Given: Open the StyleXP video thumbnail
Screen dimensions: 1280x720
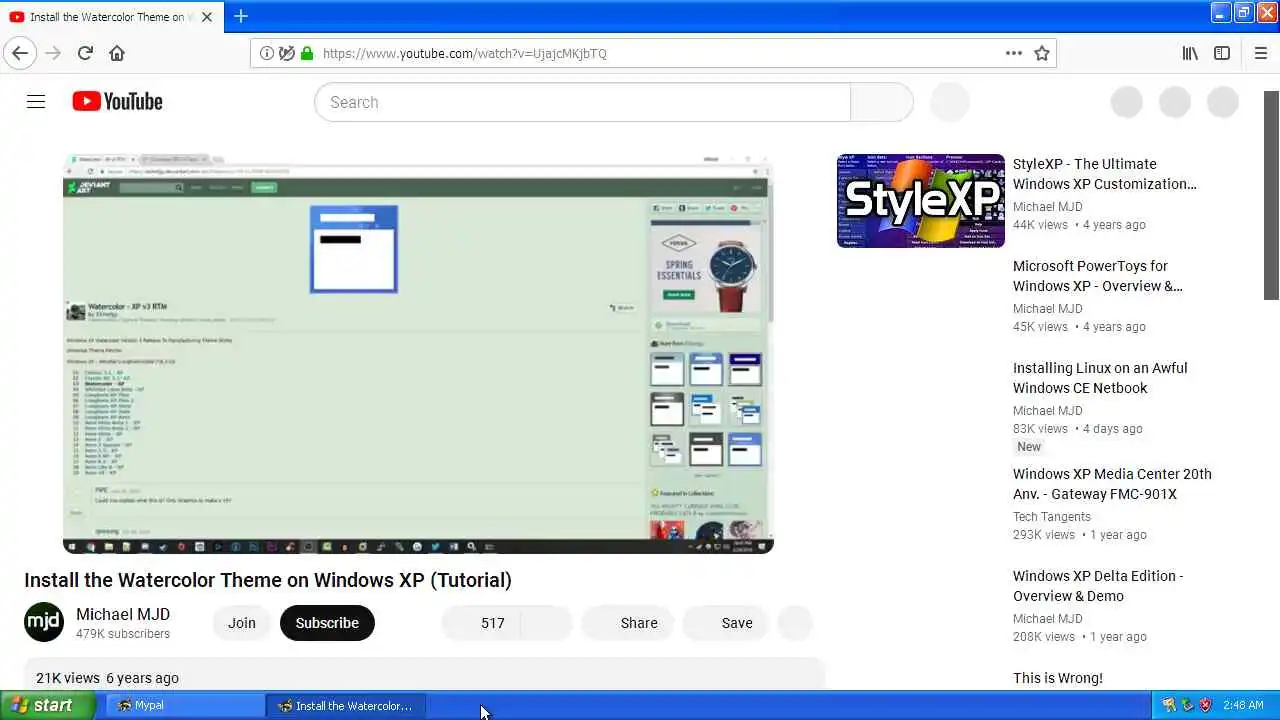Looking at the screenshot, I should [921, 201].
